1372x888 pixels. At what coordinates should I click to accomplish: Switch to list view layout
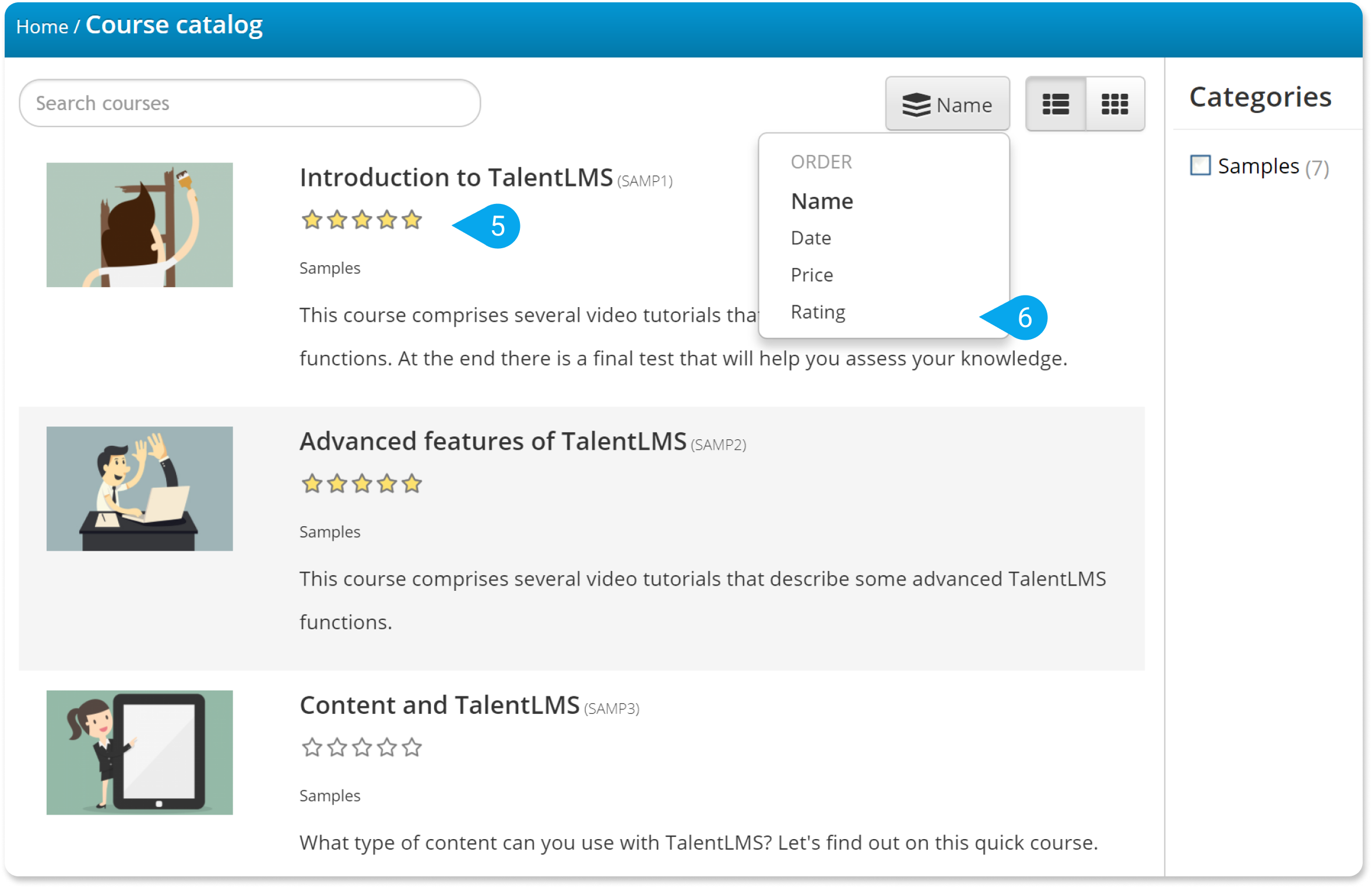coord(1056,104)
